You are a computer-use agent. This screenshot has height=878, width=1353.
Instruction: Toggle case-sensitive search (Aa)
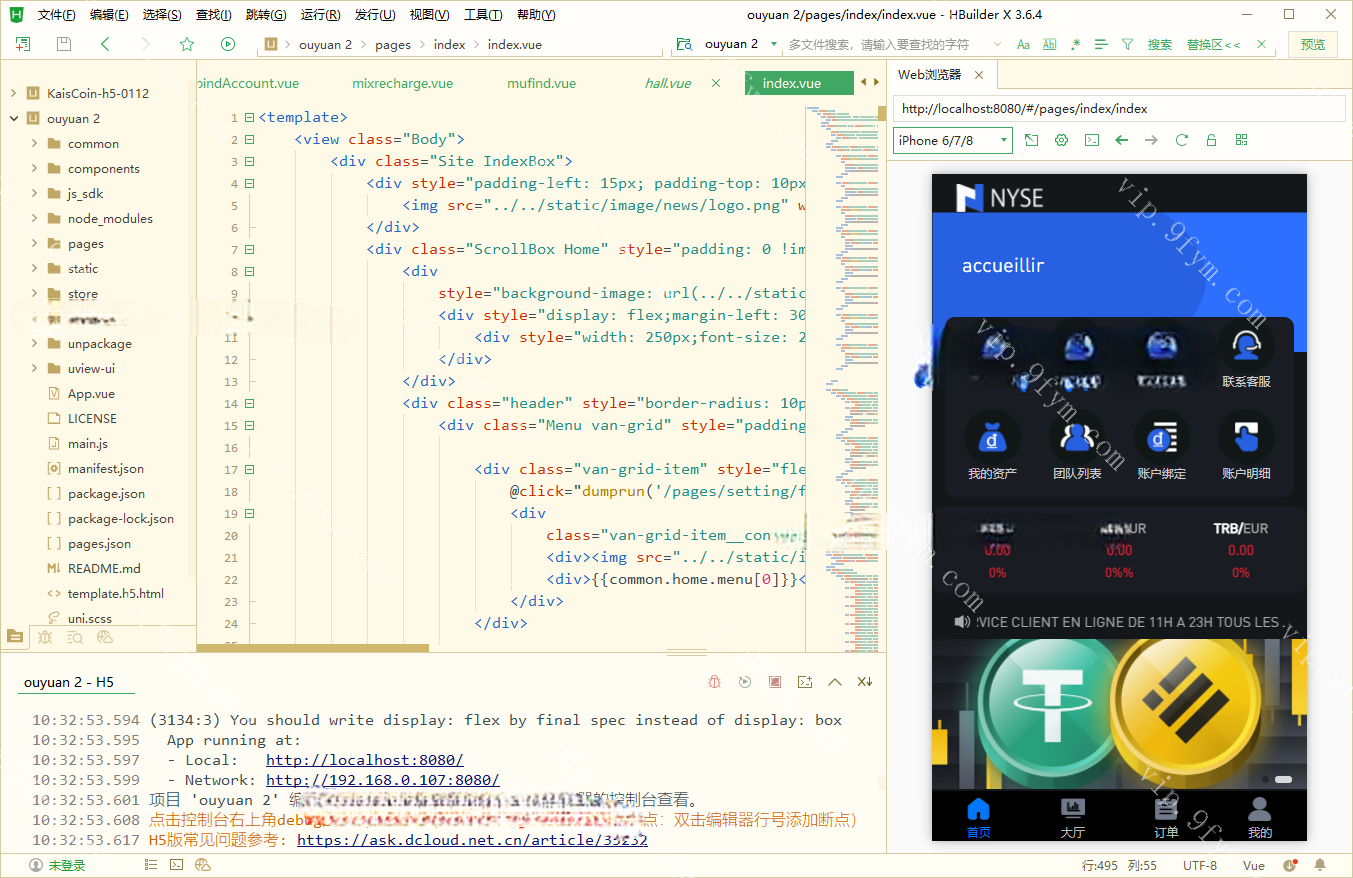click(1023, 45)
